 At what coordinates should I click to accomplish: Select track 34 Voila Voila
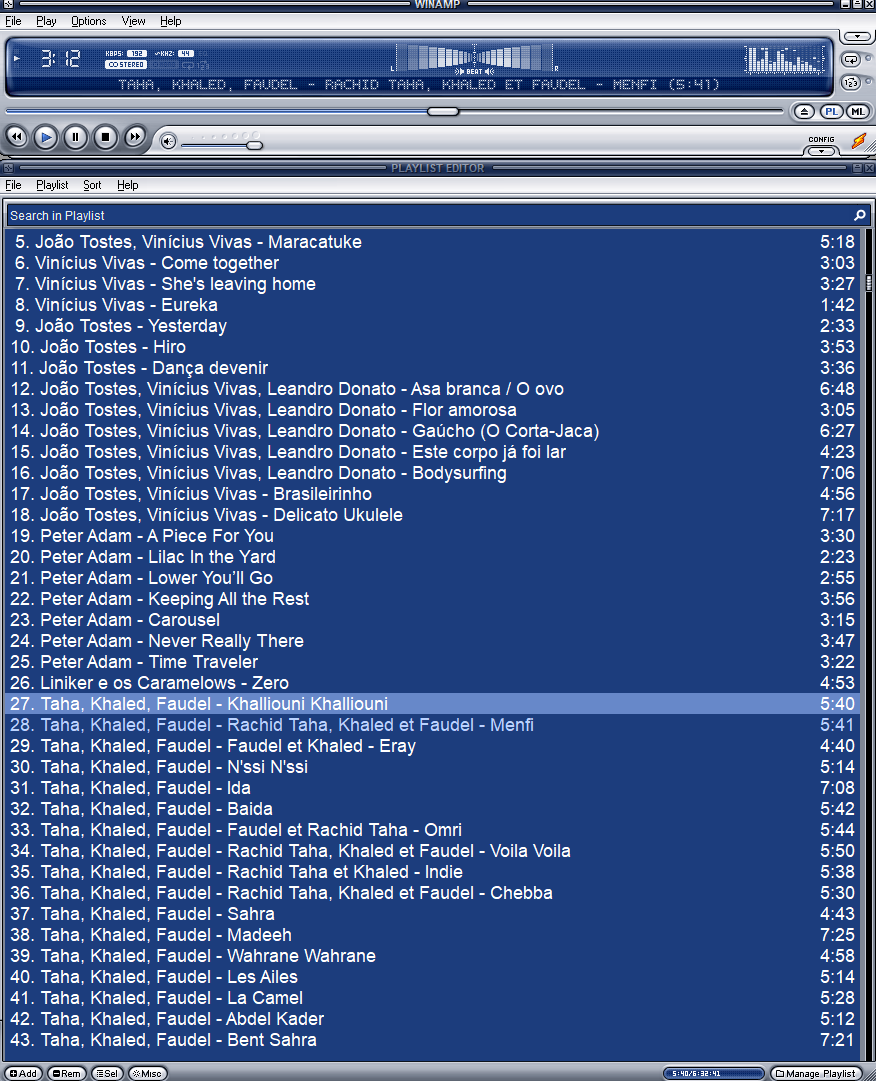[432, 851]
